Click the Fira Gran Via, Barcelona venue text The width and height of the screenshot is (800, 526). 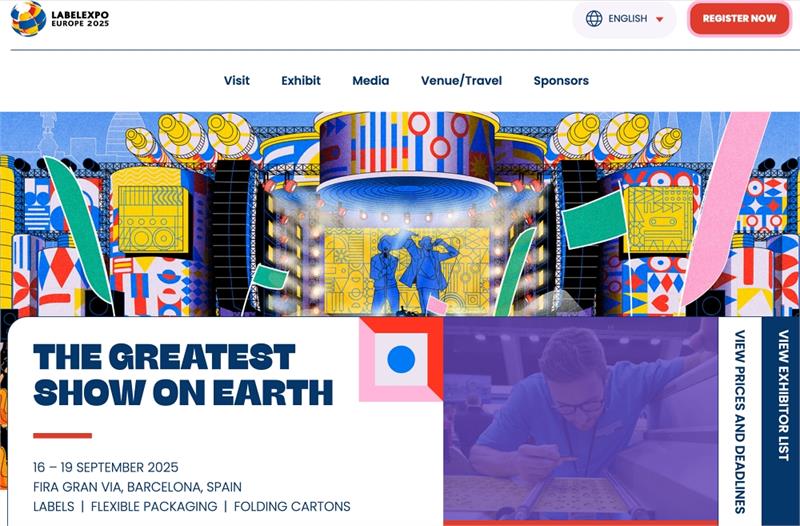tap(137, 487)
